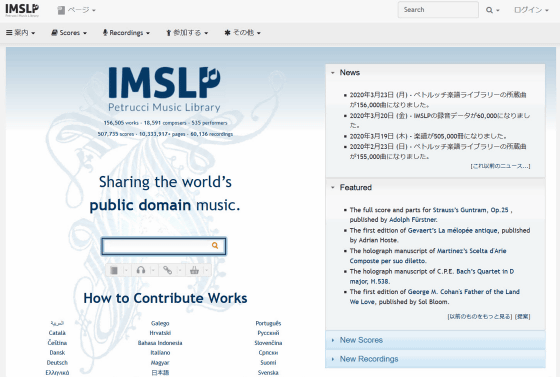This screenshot has height=377, width=560.
Task: Open Martinez's Scelta d'Arie link
Action: click(x=428, y=256)
